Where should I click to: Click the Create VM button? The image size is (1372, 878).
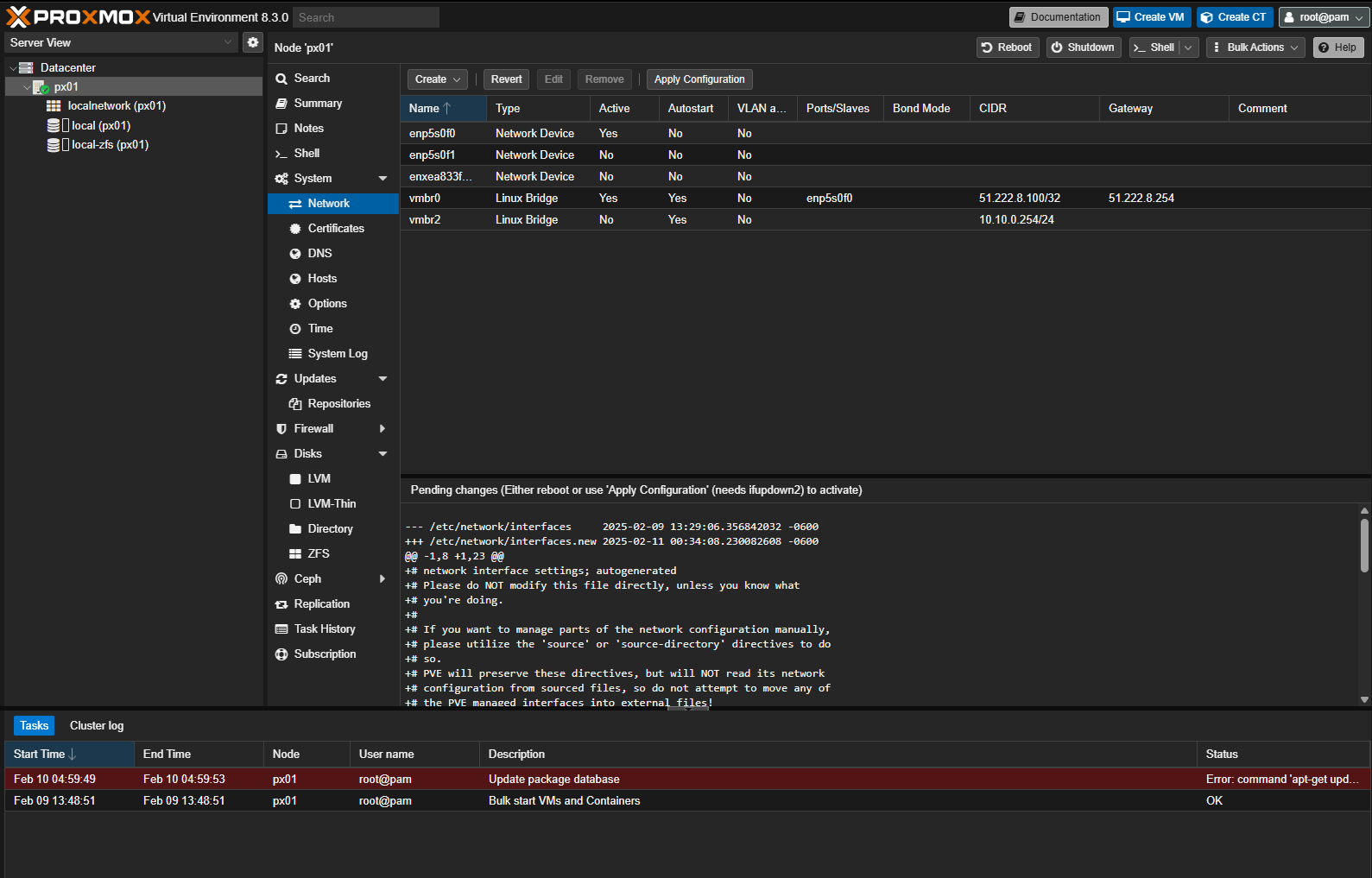[x=1152, y=17]
